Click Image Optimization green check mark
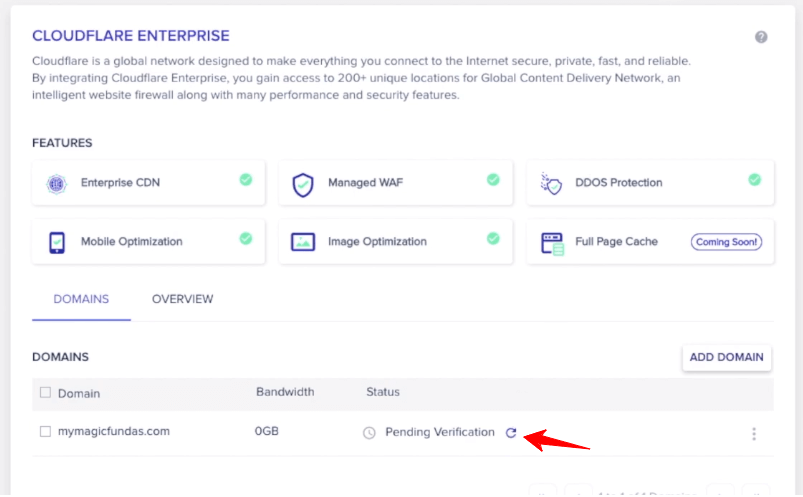The height and width of the screenshot is (497, 803). coord(493,238)
